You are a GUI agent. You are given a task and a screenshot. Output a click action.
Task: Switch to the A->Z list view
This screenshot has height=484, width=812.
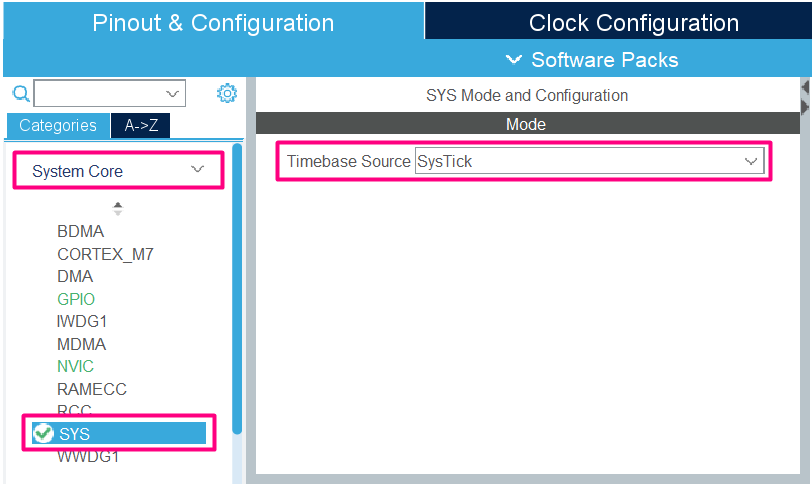(140, 126)
